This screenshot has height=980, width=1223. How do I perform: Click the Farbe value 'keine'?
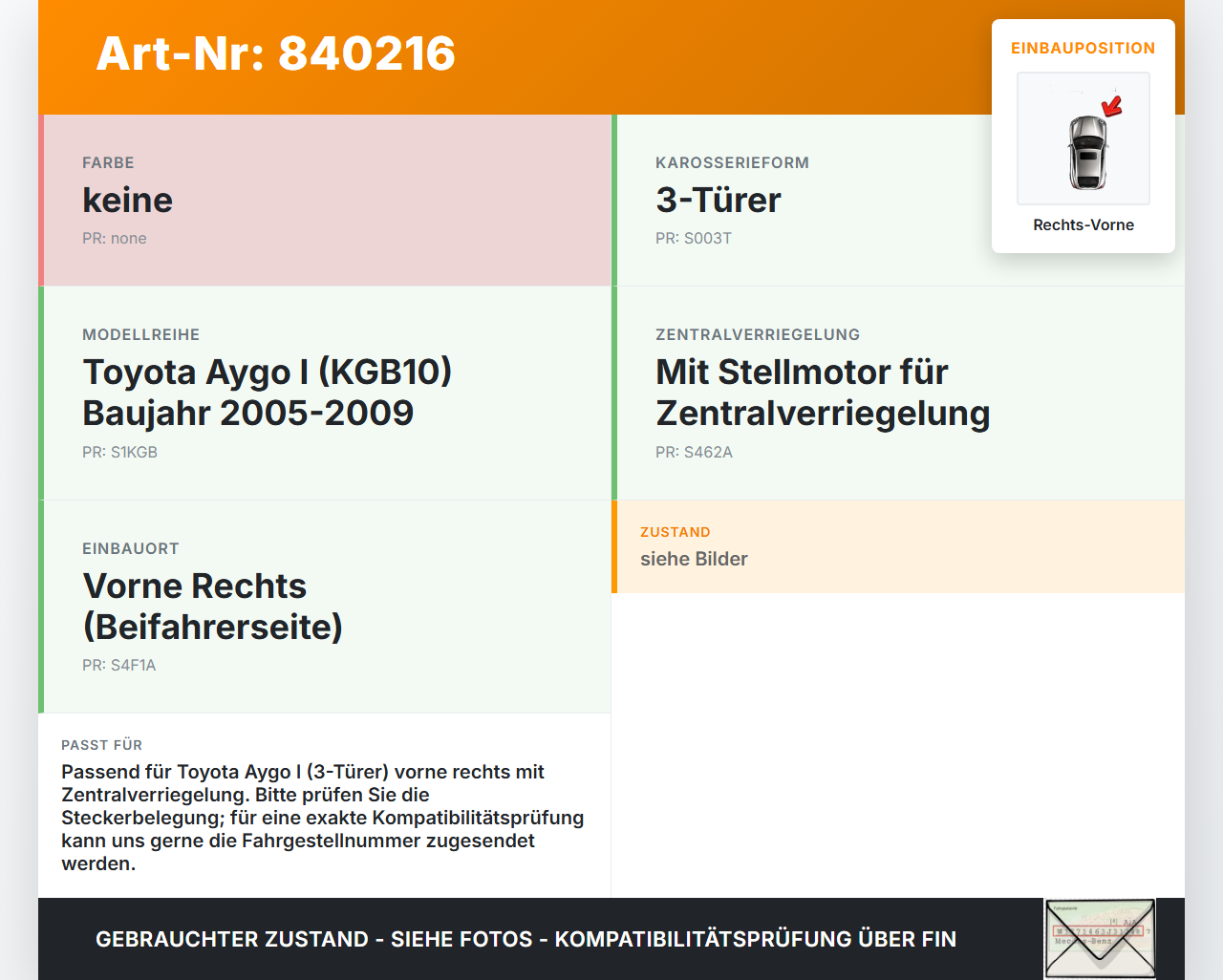[x=128, y=200]
